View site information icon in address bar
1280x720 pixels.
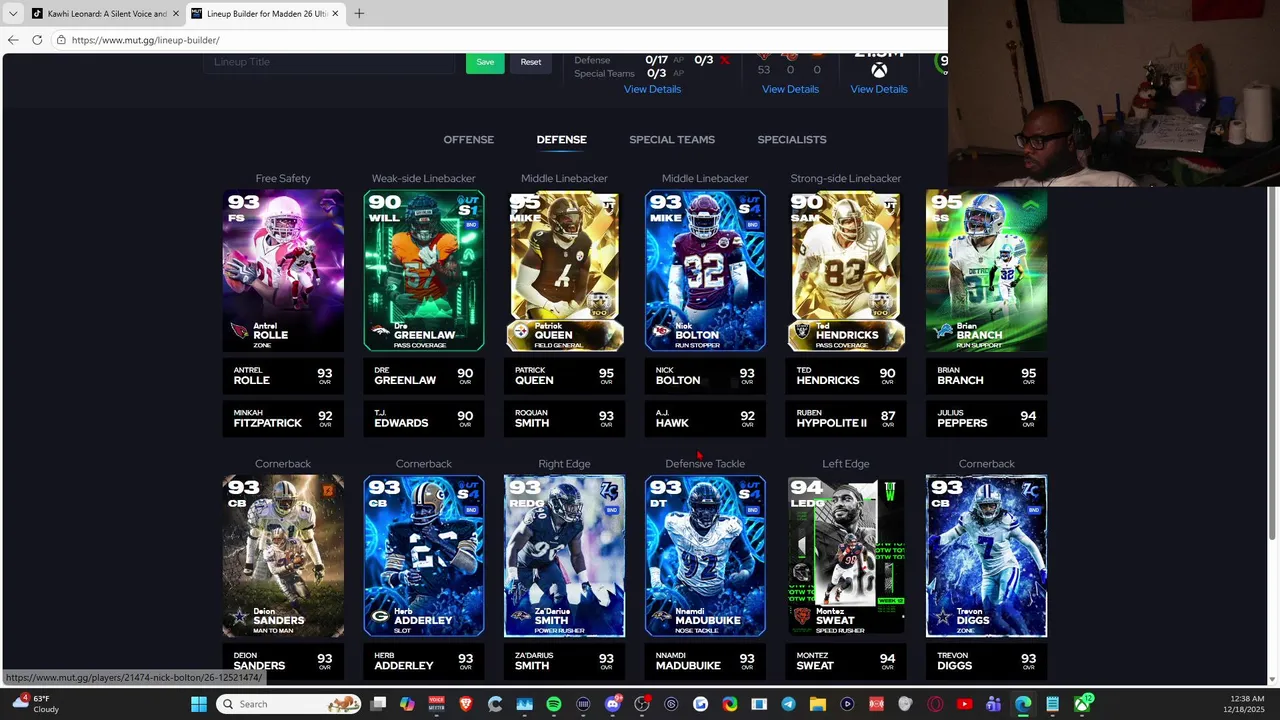pos(61,40)
